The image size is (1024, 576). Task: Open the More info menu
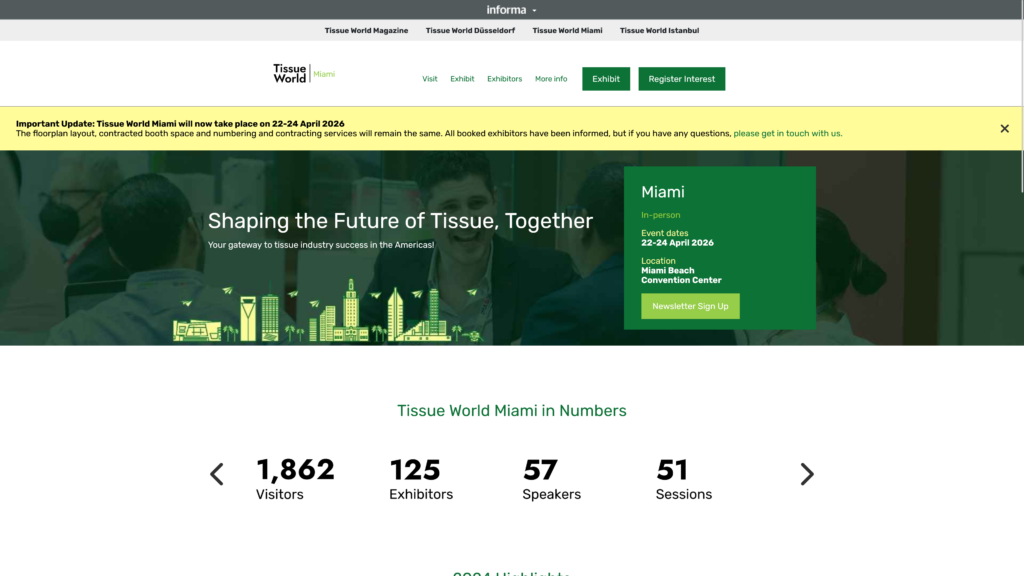(551, 79)
